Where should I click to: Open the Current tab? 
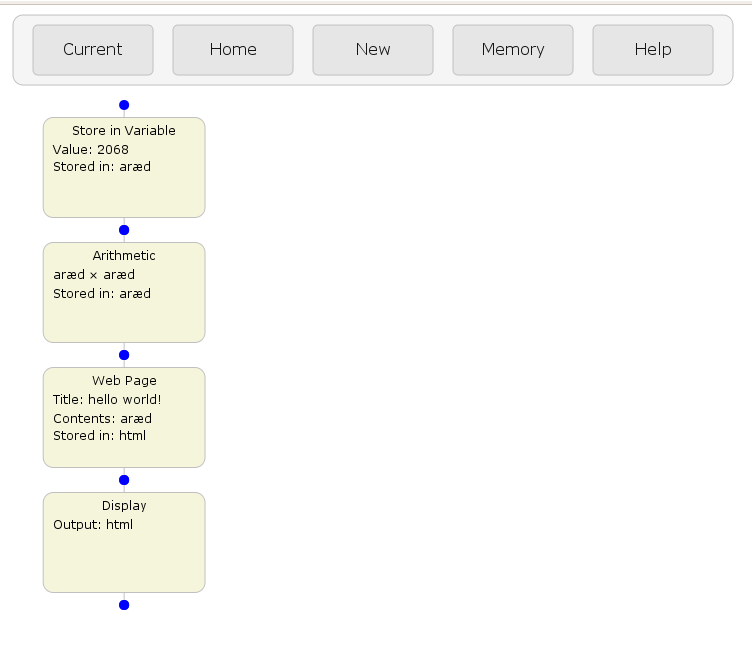pos(93,50)
